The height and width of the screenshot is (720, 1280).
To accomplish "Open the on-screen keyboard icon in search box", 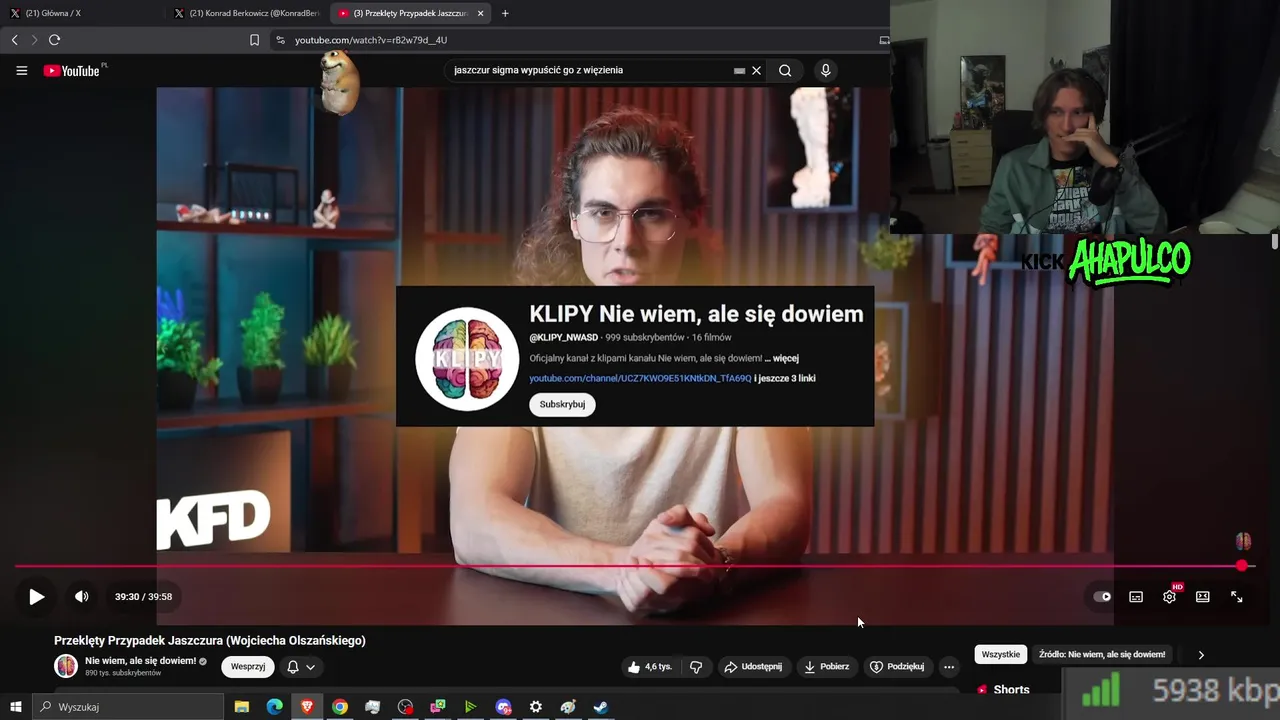I will click(739, 71).
